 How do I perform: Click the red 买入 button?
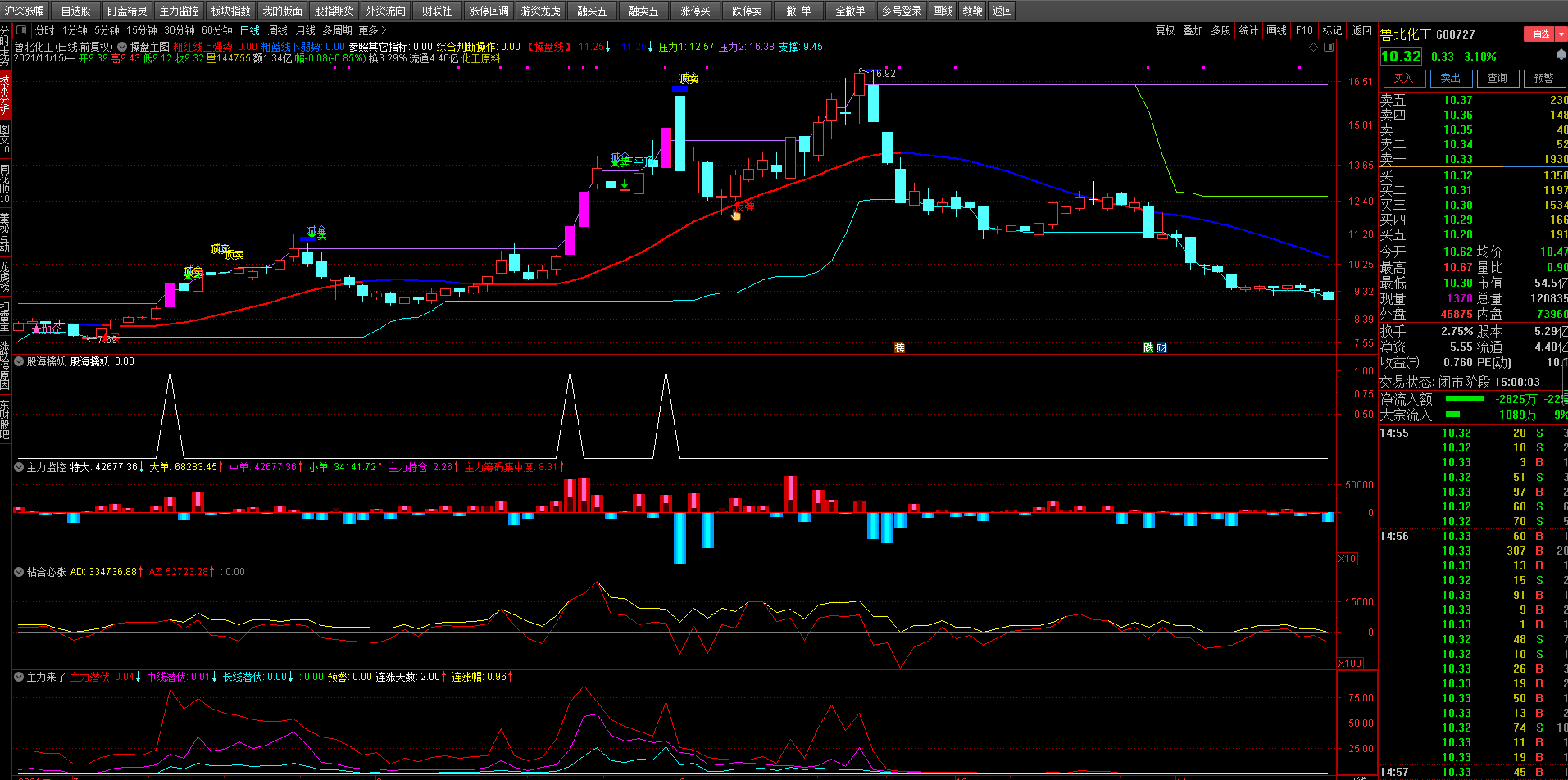pyautogui.click(x=1403, y=78)
